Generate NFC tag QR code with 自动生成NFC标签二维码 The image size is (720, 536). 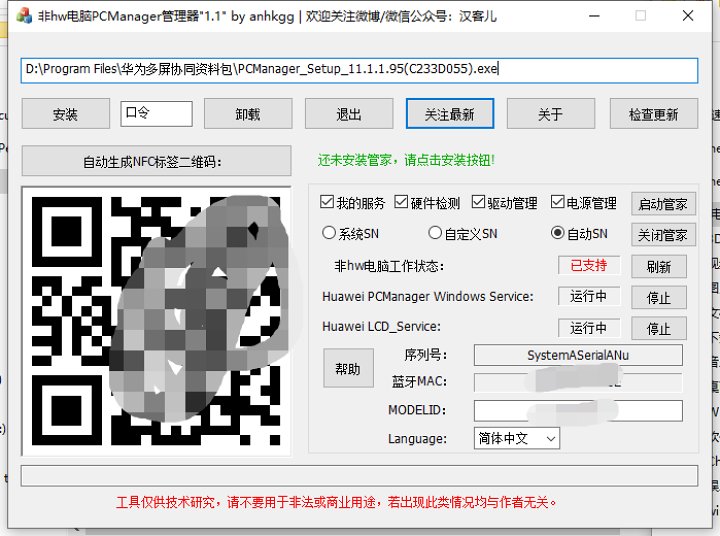click(x=157, y=161)
